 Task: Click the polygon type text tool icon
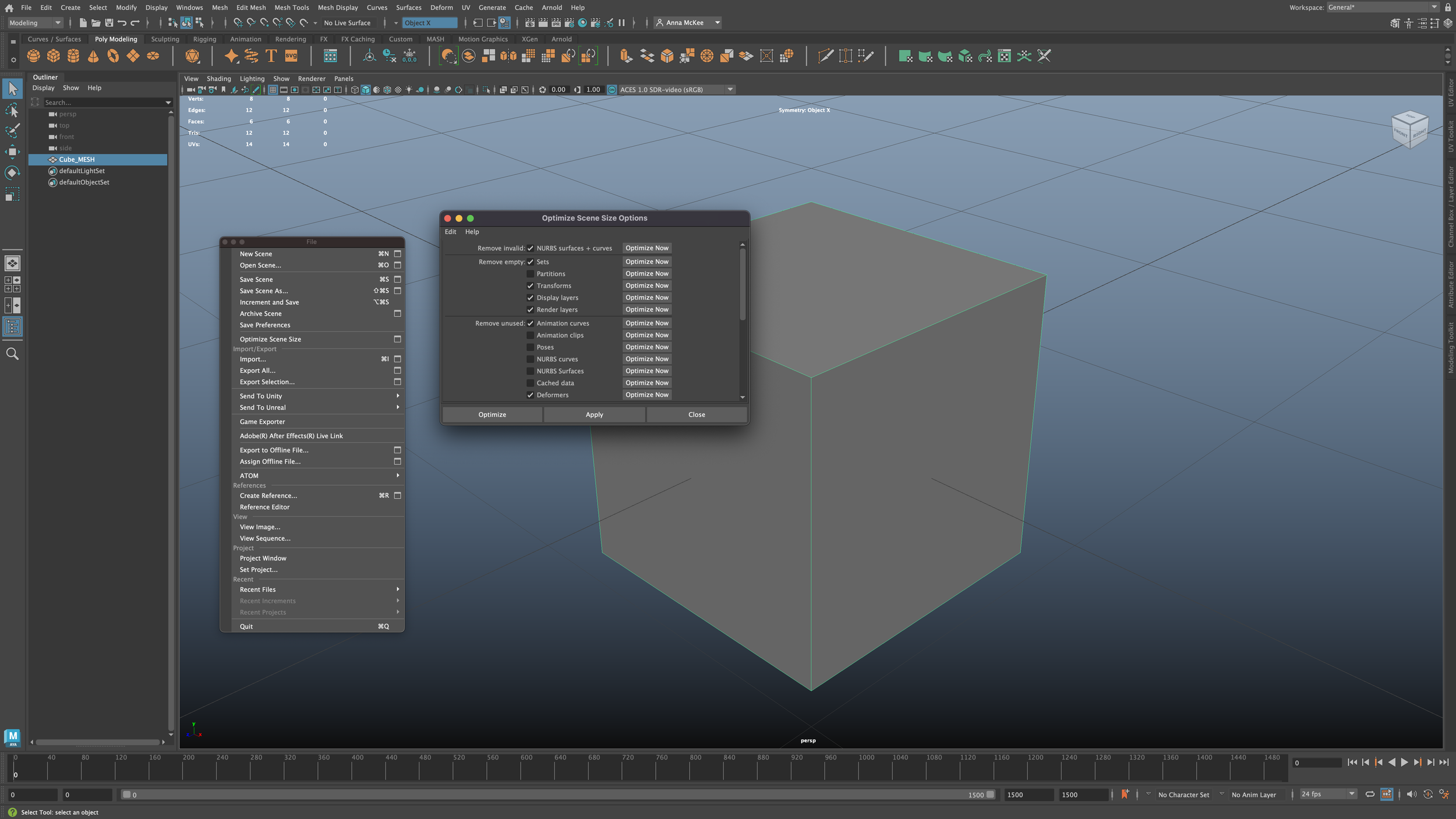tap(271, 56)
